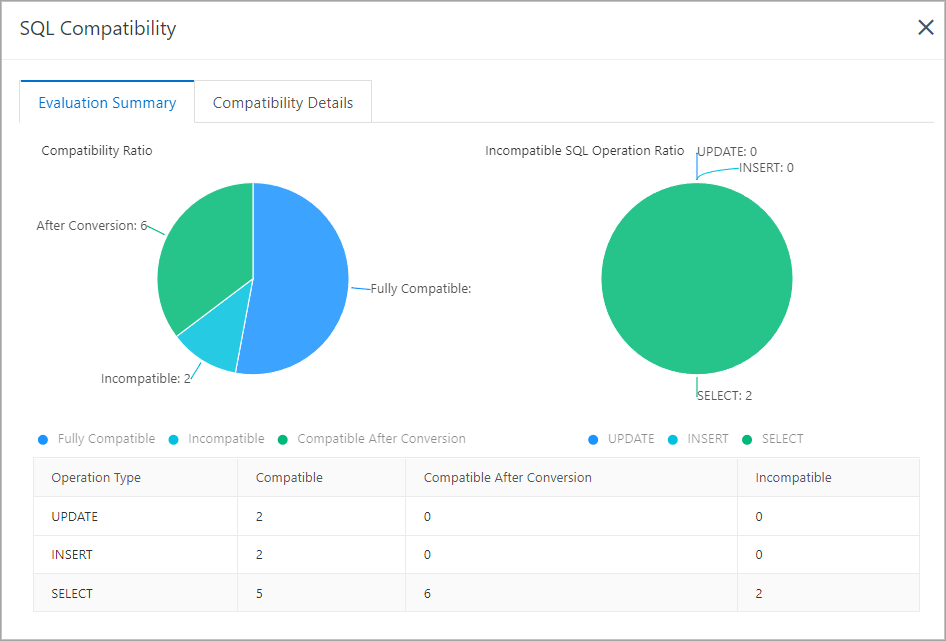
Task: Toggle the INSERT legend marker
Action: 673,439
